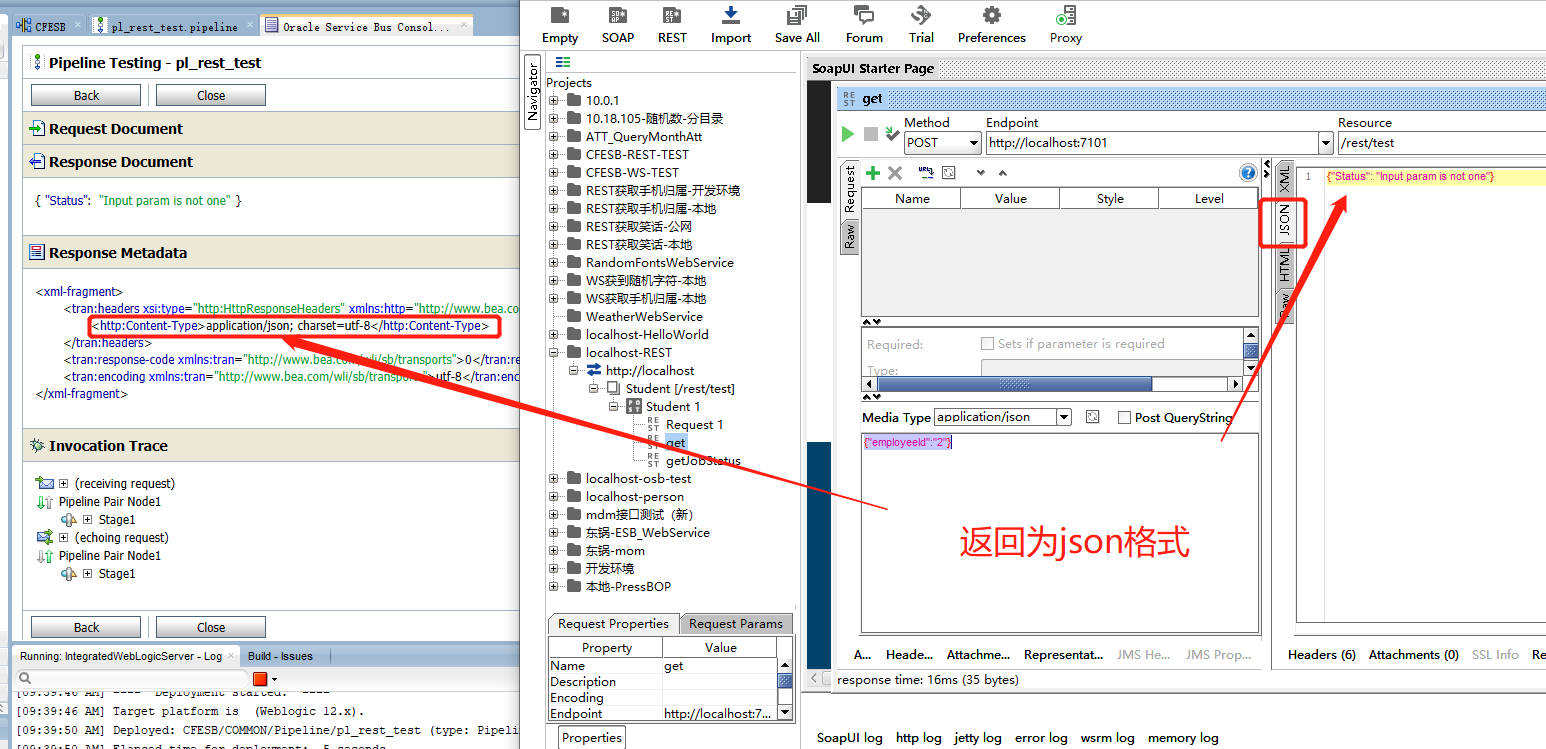Expand (echoing request) trace node
Screen dimensions: 1546x749
[64, 538]
